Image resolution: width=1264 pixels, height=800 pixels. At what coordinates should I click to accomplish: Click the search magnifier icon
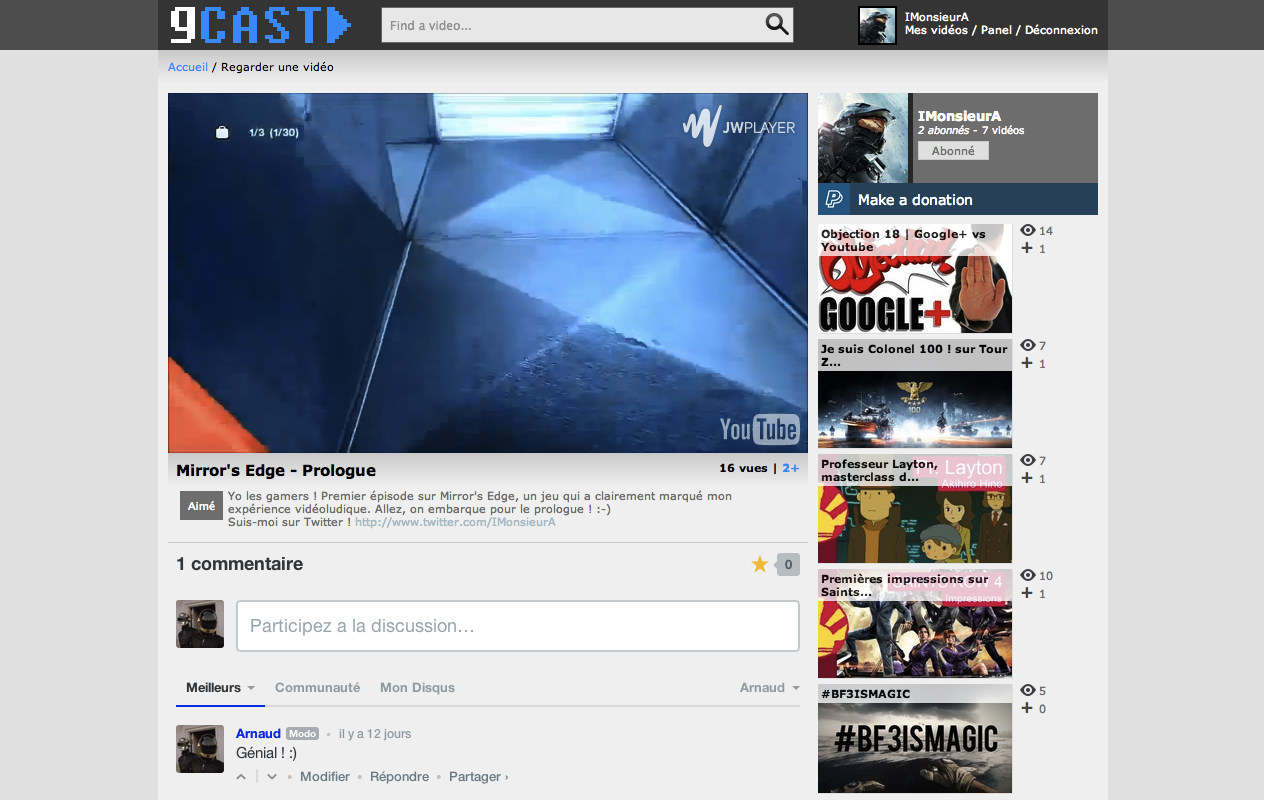pos(776,24)
